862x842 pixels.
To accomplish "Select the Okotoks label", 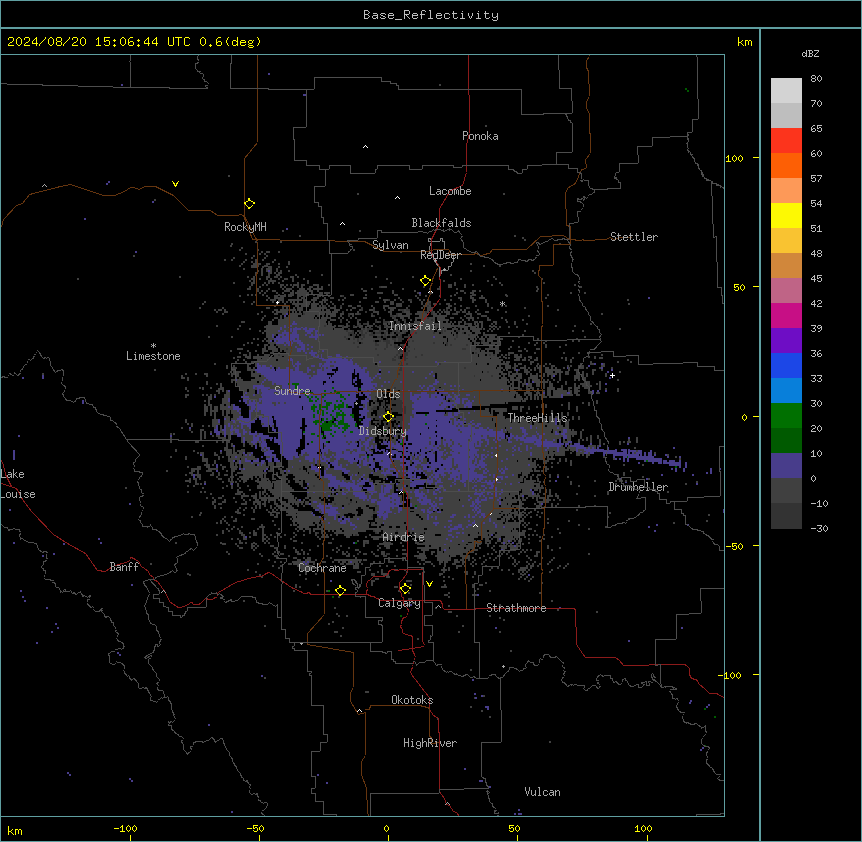I will 412,700.
